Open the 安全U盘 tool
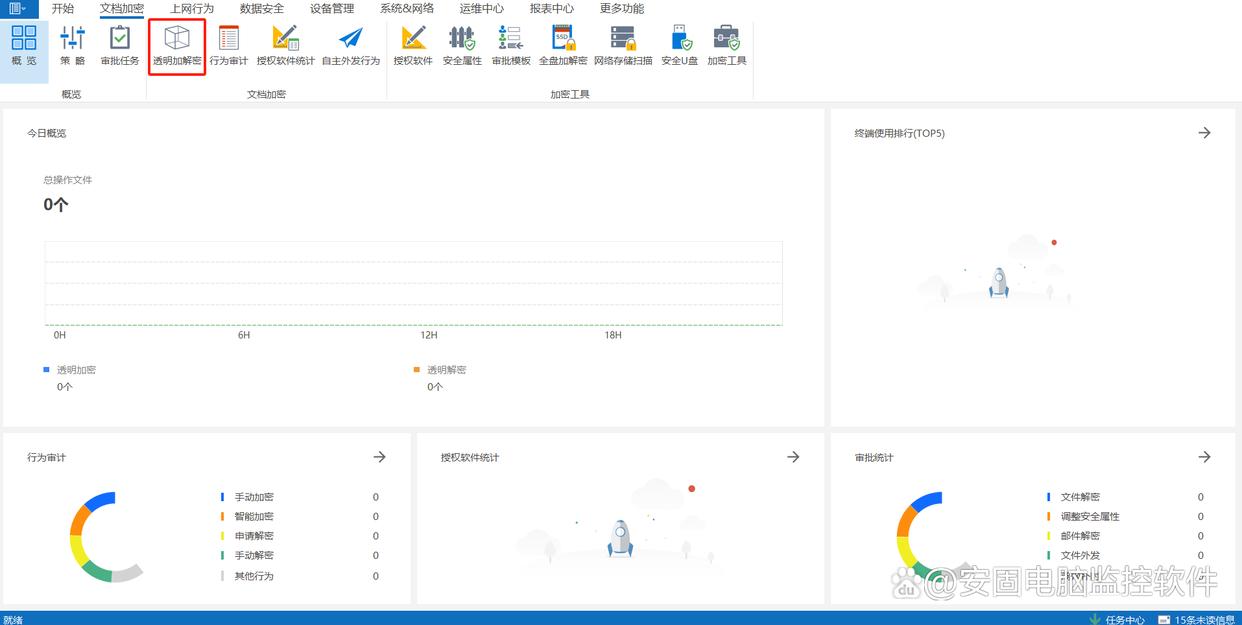Image resolution: width=1242 pixels, height=625 pixels. click(x=680, y=46)
